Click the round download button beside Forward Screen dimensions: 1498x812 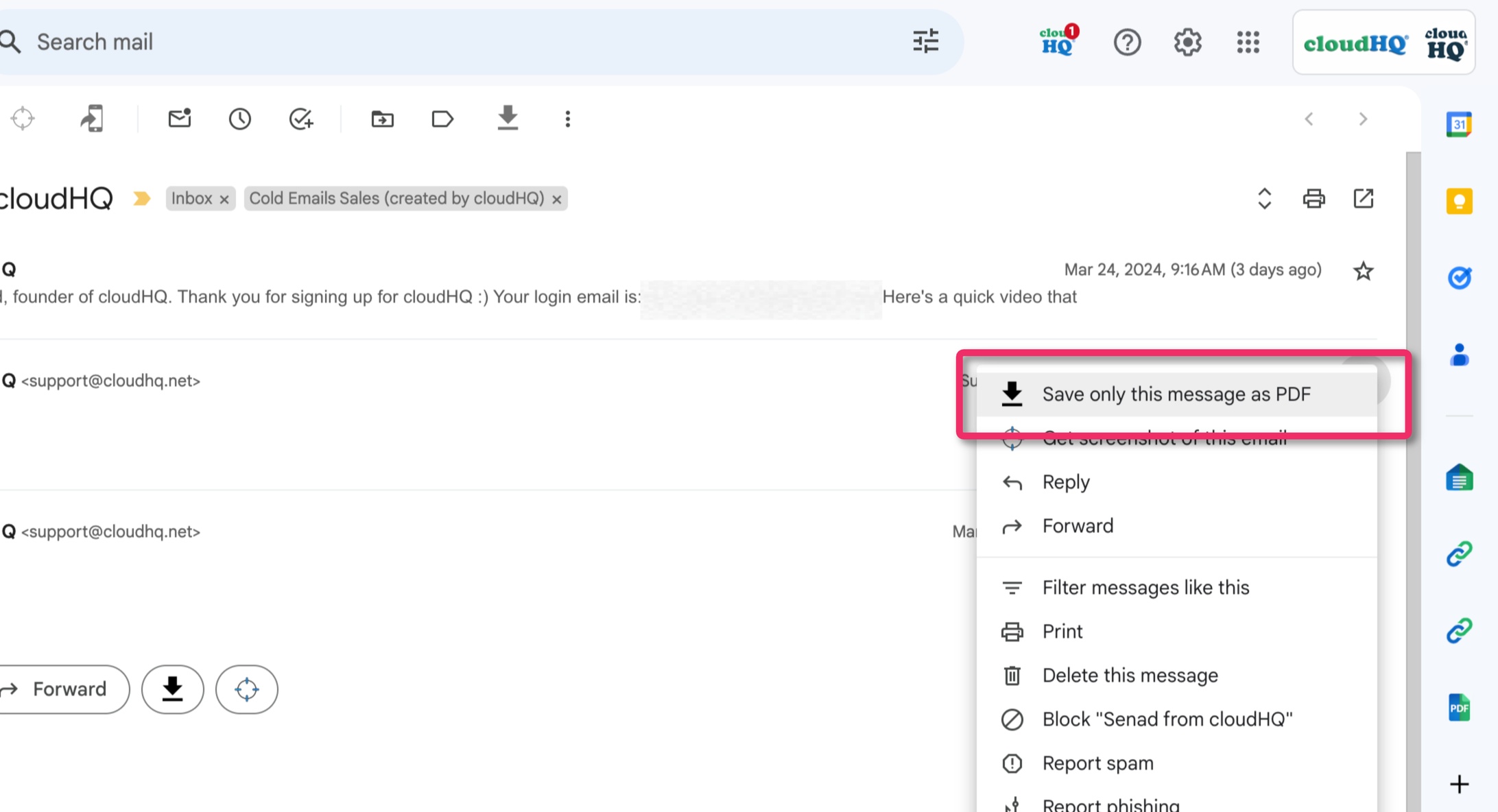click(173, 689)
